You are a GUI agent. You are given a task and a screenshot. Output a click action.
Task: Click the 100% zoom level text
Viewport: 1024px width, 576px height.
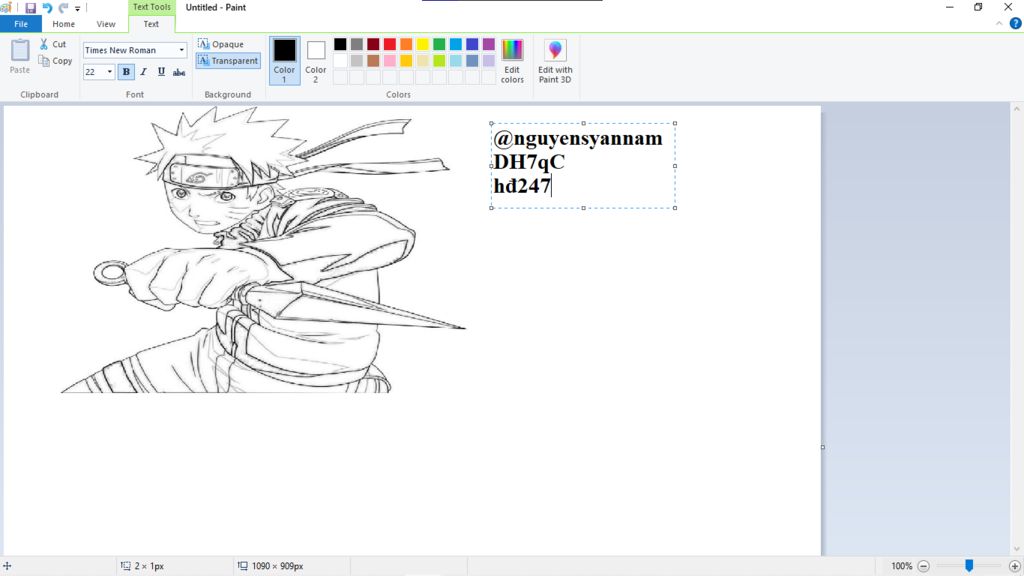click(x=901, y=566)
